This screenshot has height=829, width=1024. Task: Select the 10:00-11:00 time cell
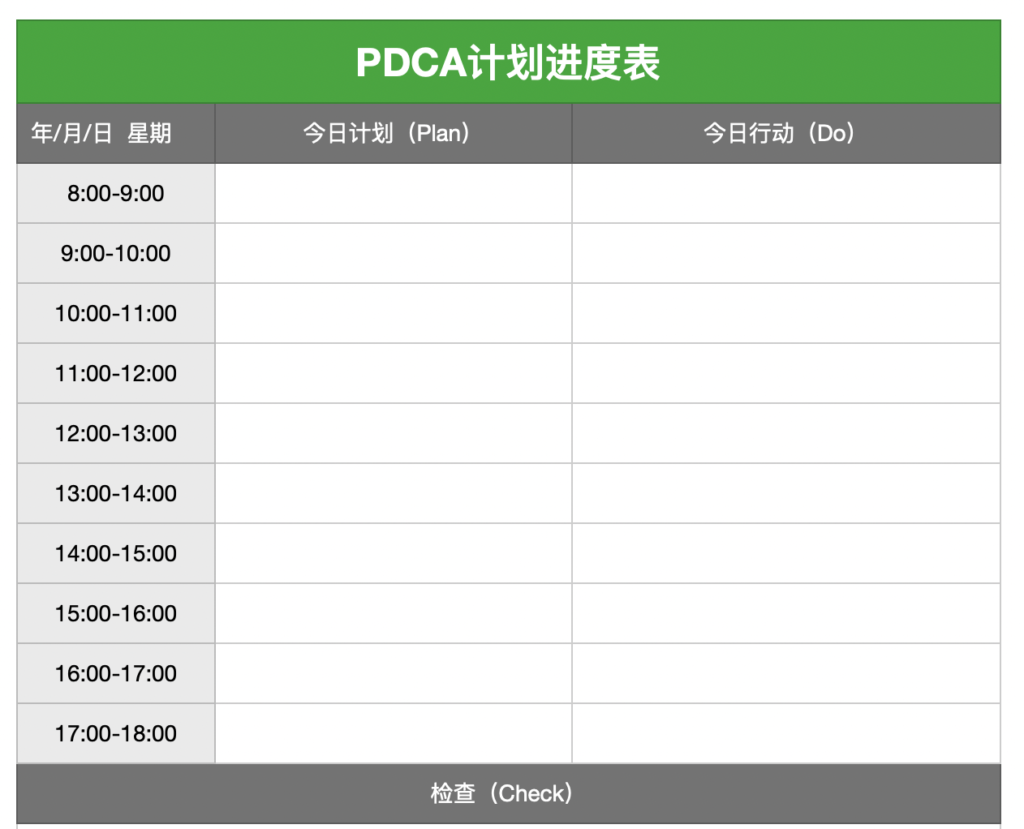click(x=115, y=313)
